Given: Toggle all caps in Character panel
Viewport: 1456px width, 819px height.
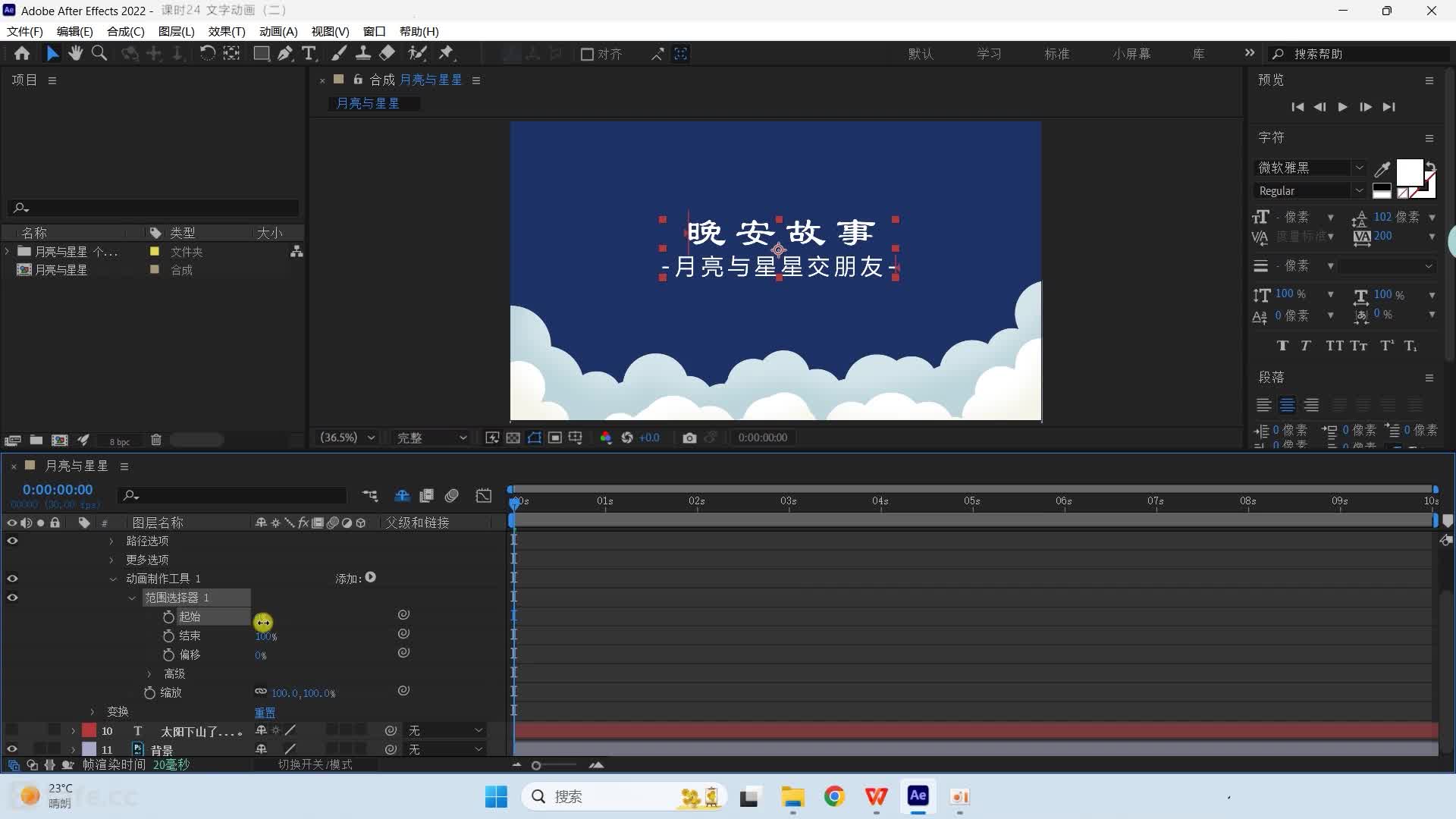Looking at the screenshot, I should point(1335,346).
